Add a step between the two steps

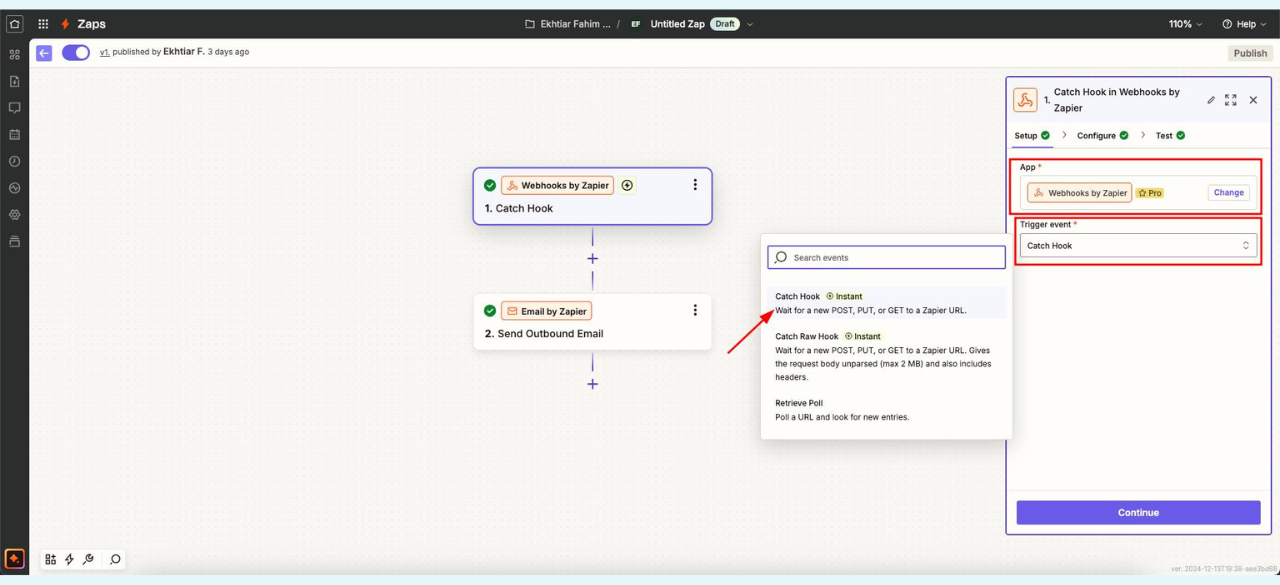click(x=592, y=258)
